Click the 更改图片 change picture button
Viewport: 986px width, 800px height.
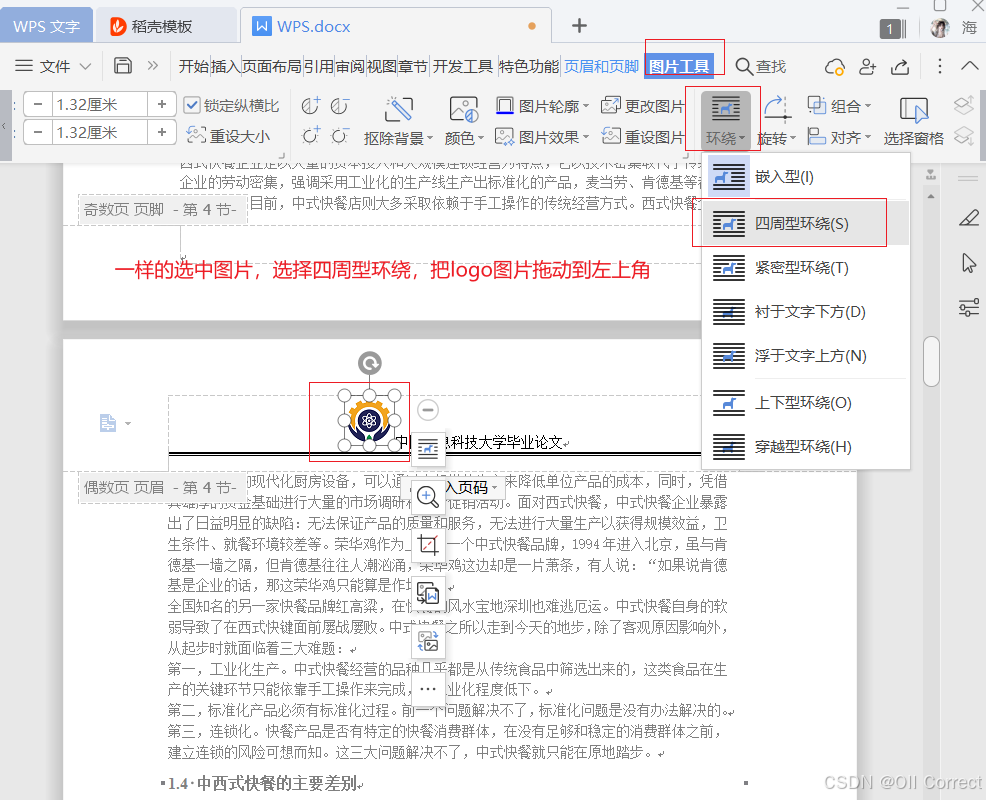coord(643,106)
